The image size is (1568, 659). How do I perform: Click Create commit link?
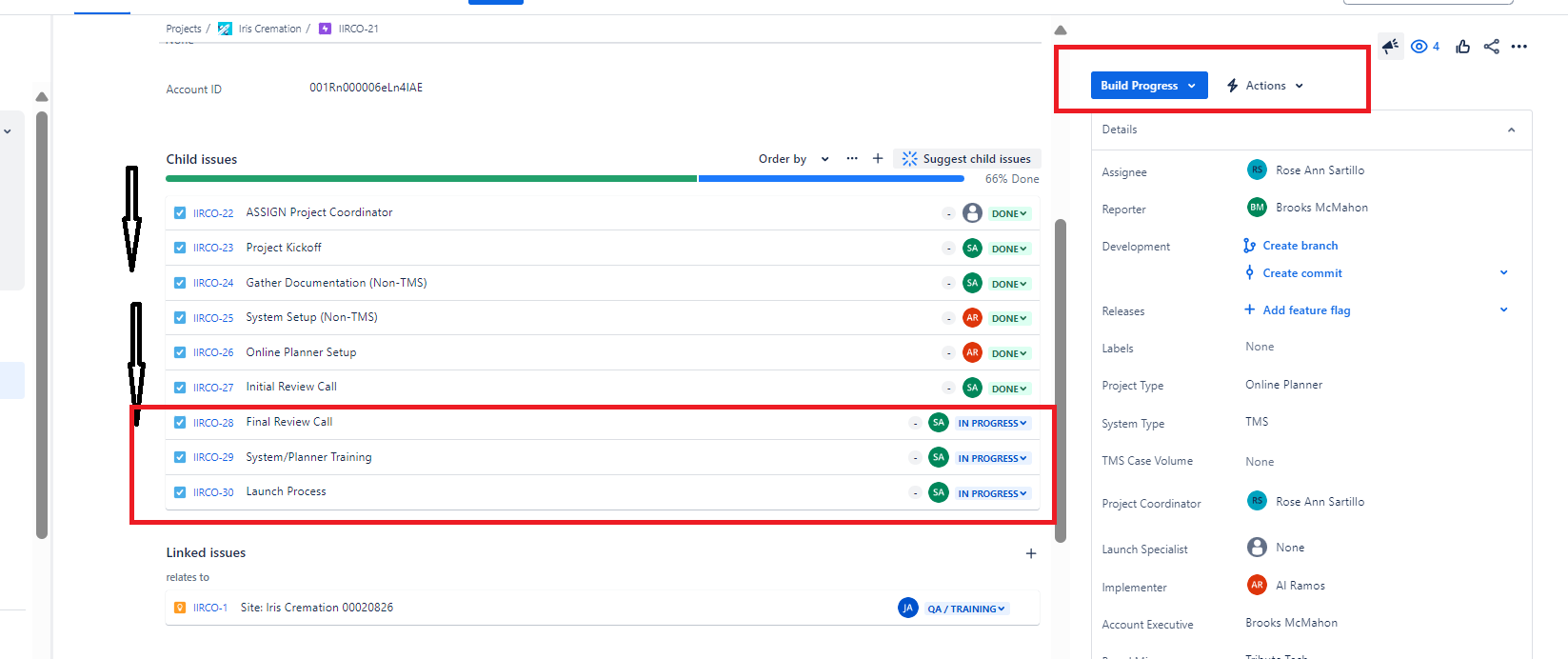point(1302,273)
